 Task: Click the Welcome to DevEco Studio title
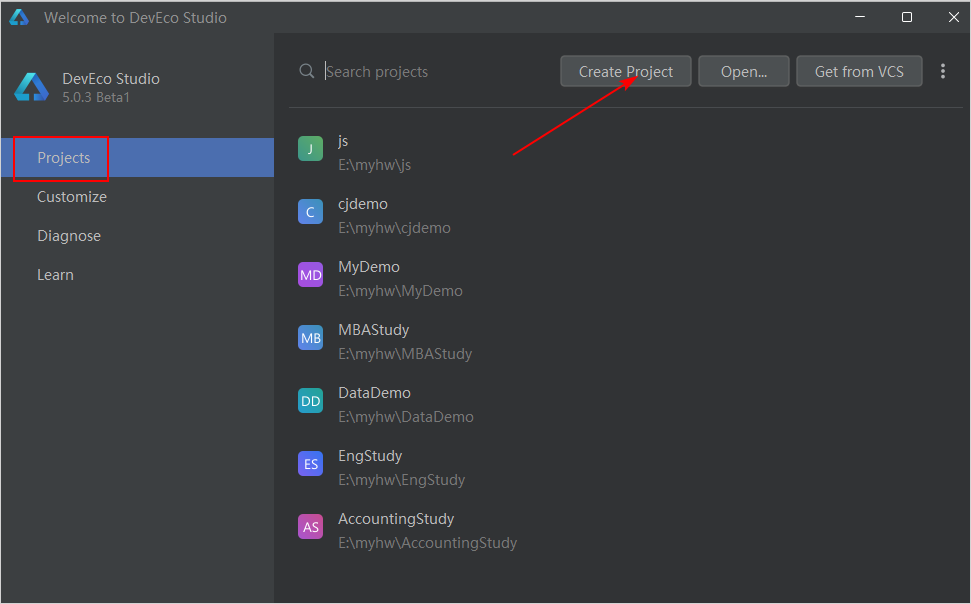click(135, 18)
